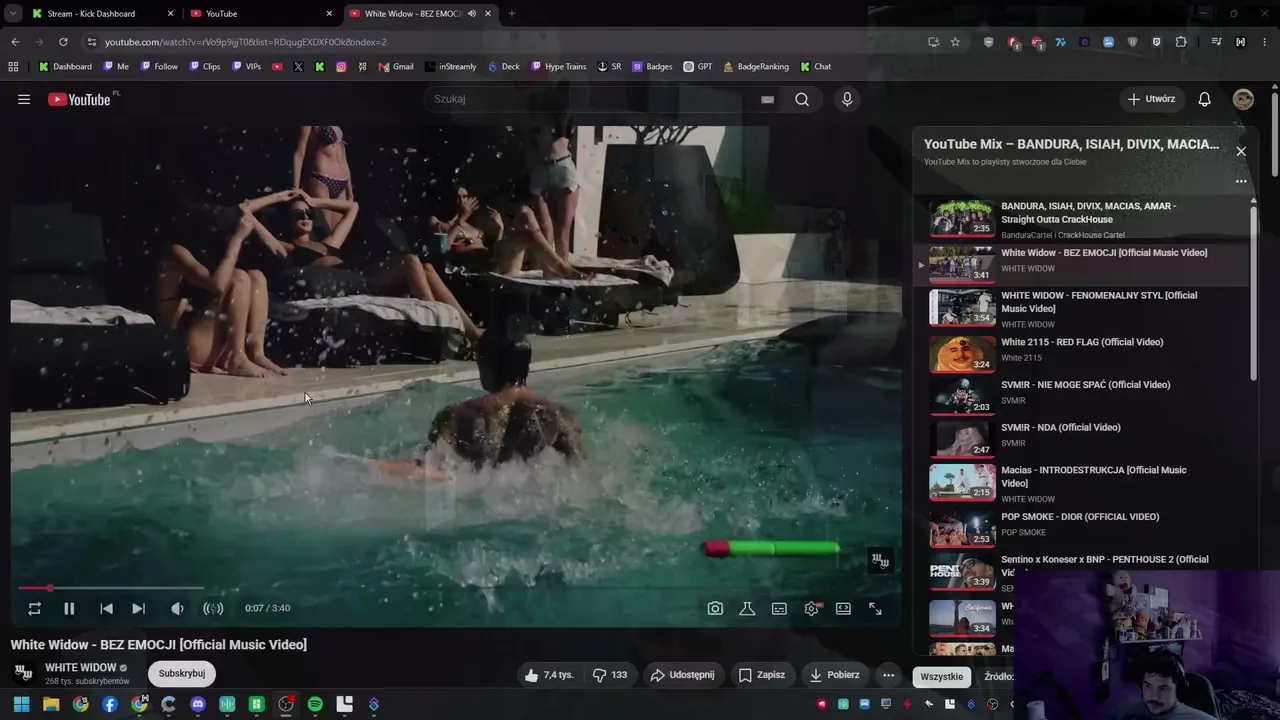Toggle subtitles in the video player
Screen dimensions: 1280x720
[779, 608]
